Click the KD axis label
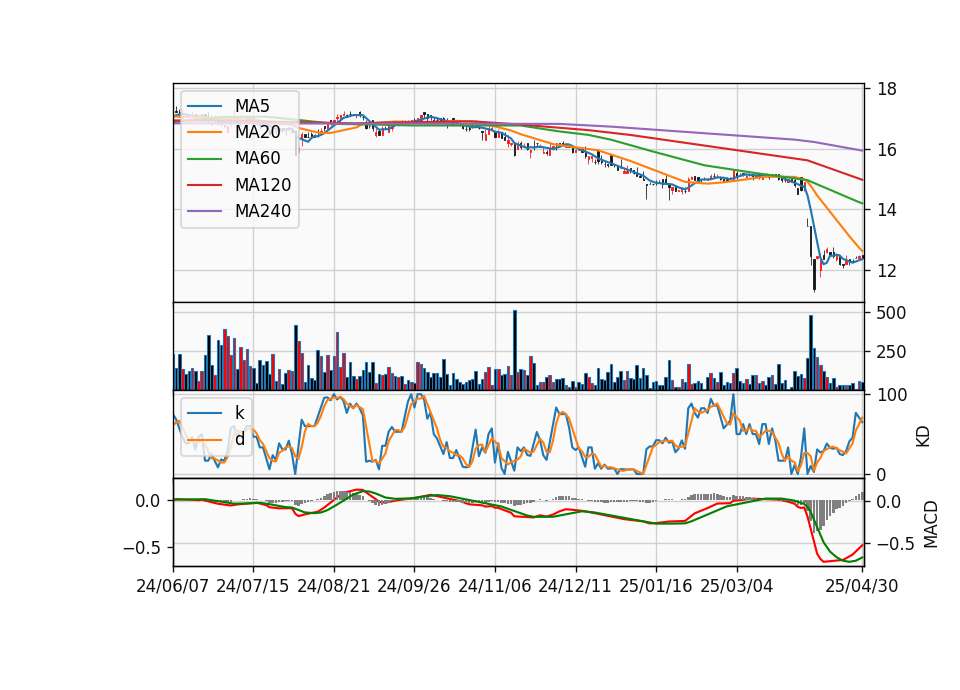Viewport: 960px width, 690px height. tap(923, 436)
